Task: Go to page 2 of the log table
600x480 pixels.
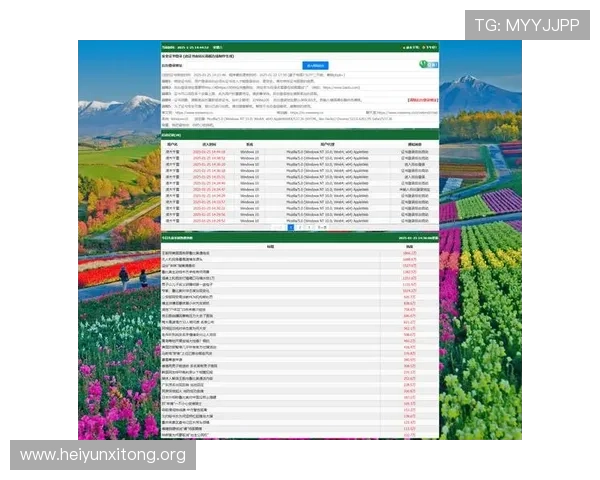Action: 300,227
